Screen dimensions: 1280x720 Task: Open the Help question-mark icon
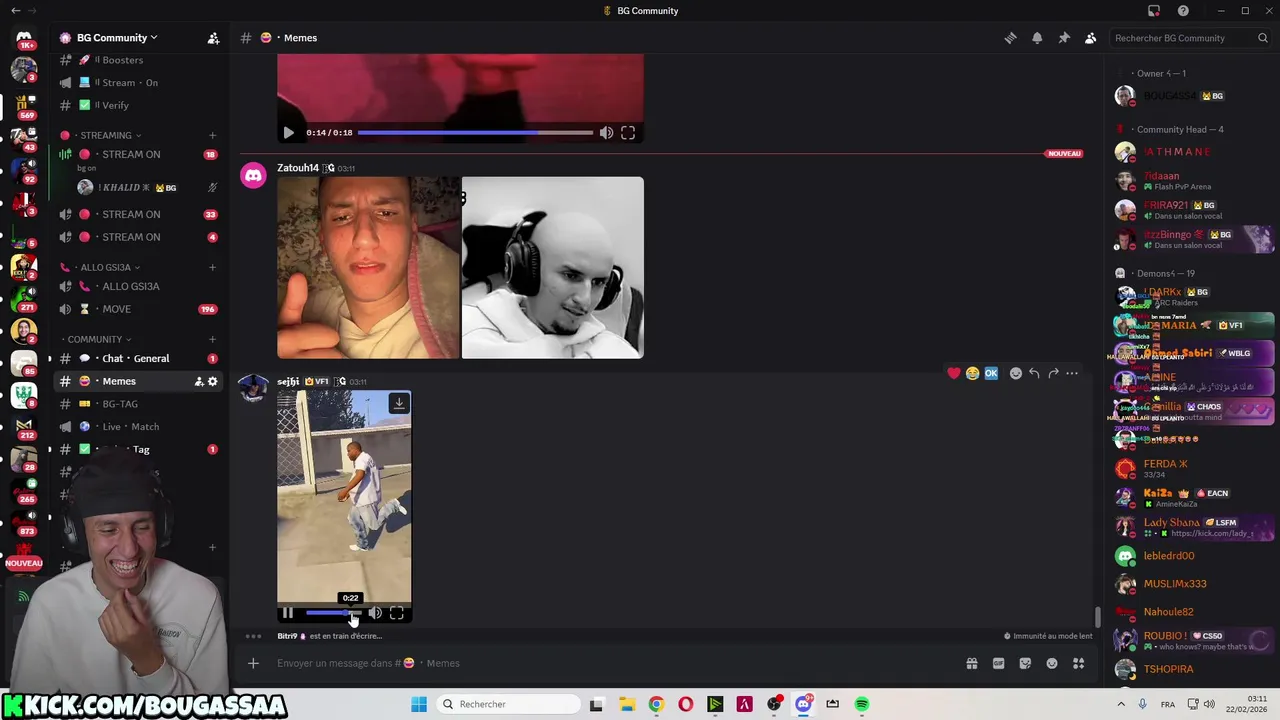1184,11
